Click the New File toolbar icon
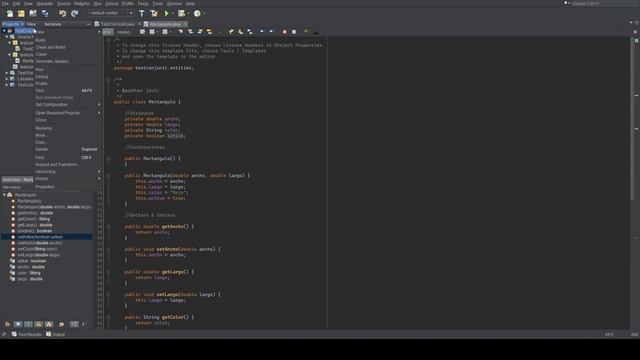This screenshot has width=640, height=360. click(9, 13)
